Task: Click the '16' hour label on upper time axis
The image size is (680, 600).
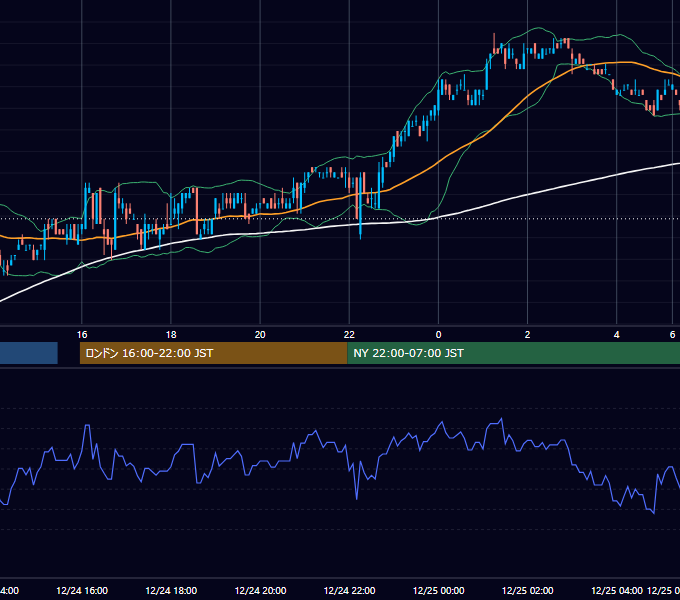Action: pyautogui.click(x=82, y=335)
